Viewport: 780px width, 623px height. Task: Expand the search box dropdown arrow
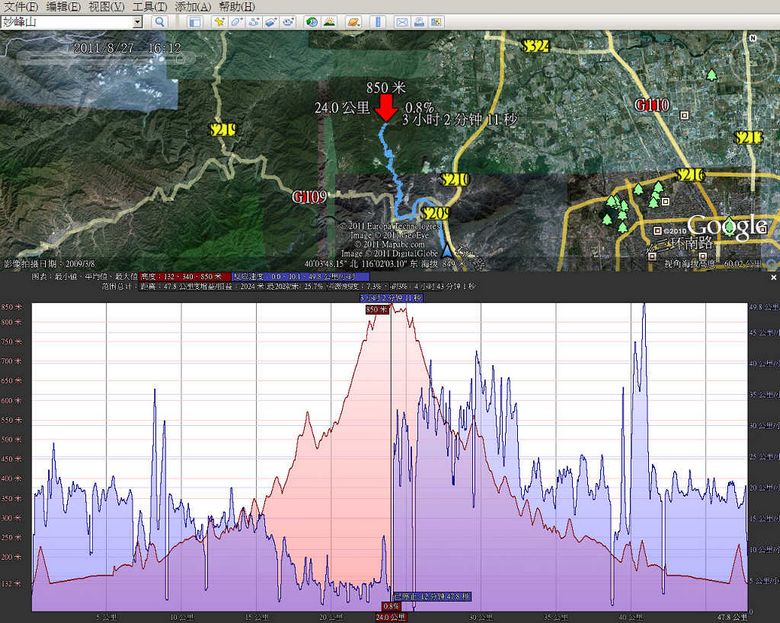137,21
